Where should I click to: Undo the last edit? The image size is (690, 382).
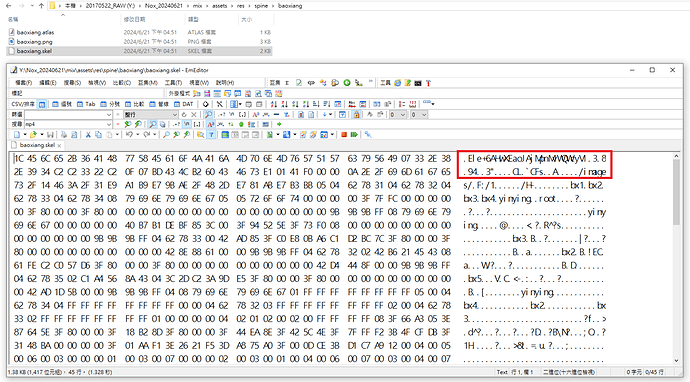click(x=129, y=134)
